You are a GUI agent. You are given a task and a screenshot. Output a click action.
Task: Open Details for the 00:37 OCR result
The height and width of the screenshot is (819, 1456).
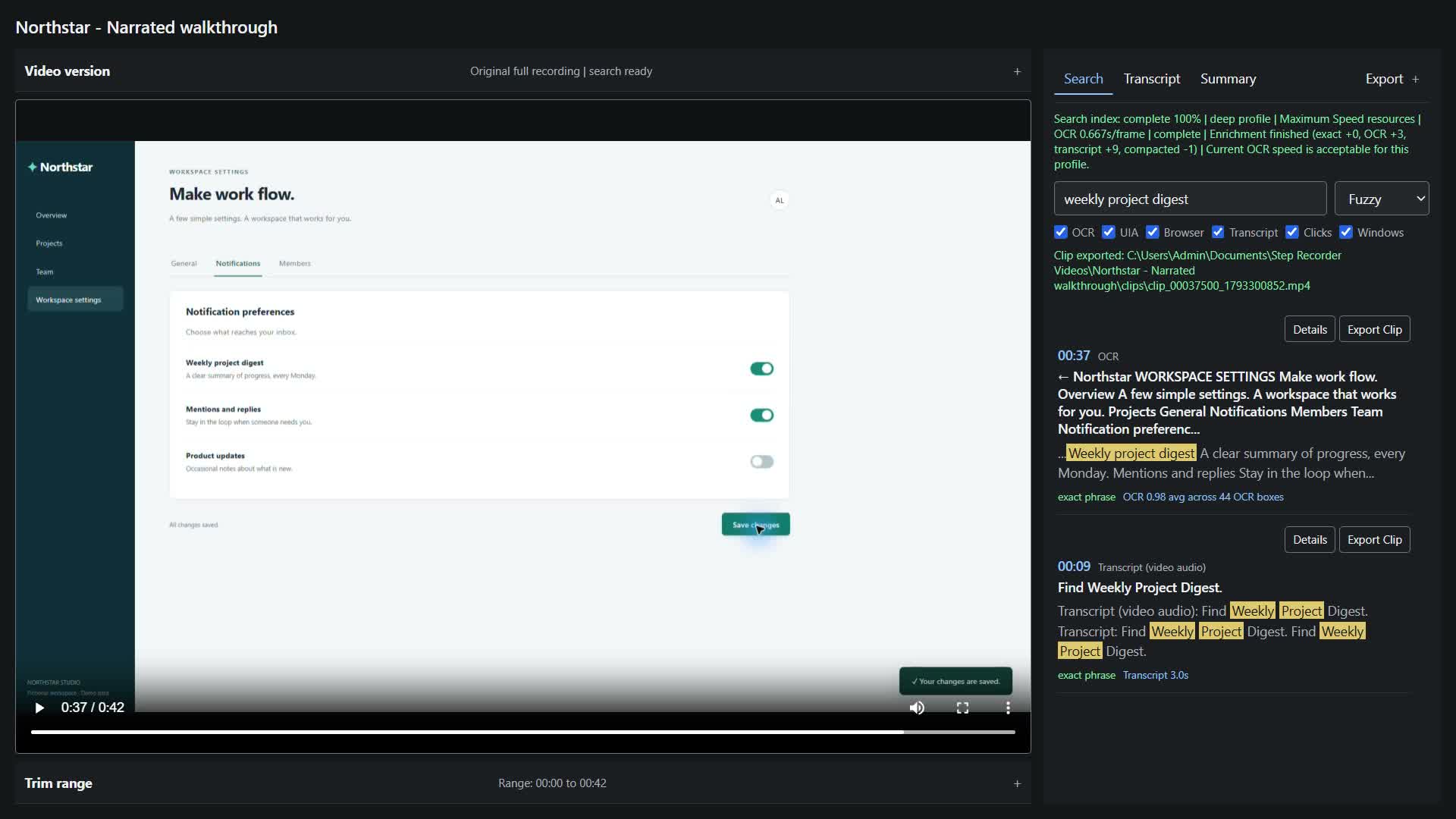(1310, 329)
